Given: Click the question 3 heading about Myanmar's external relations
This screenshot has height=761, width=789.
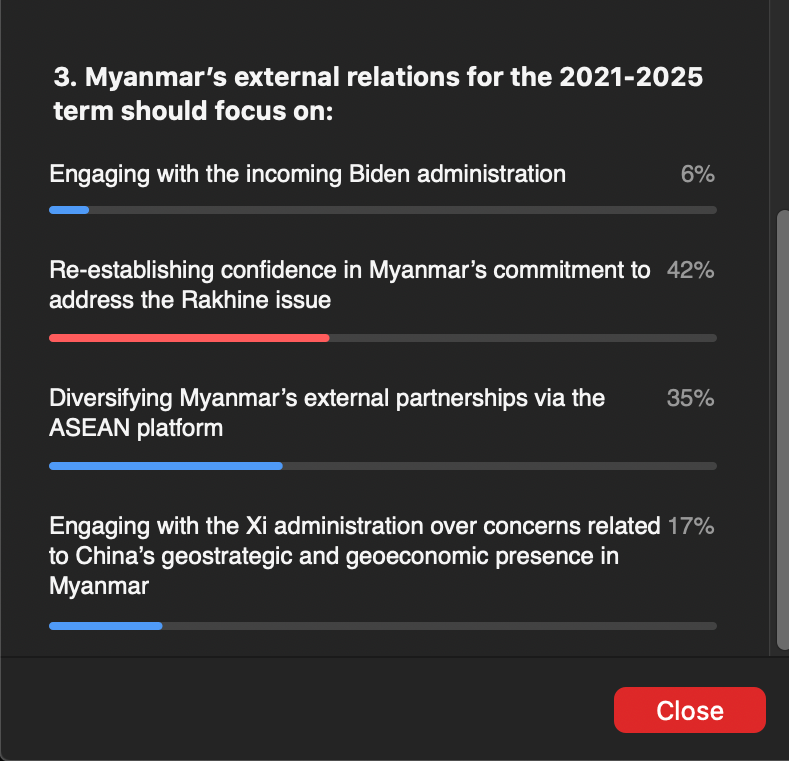Looking at the screenshot, I should point(378,94).
